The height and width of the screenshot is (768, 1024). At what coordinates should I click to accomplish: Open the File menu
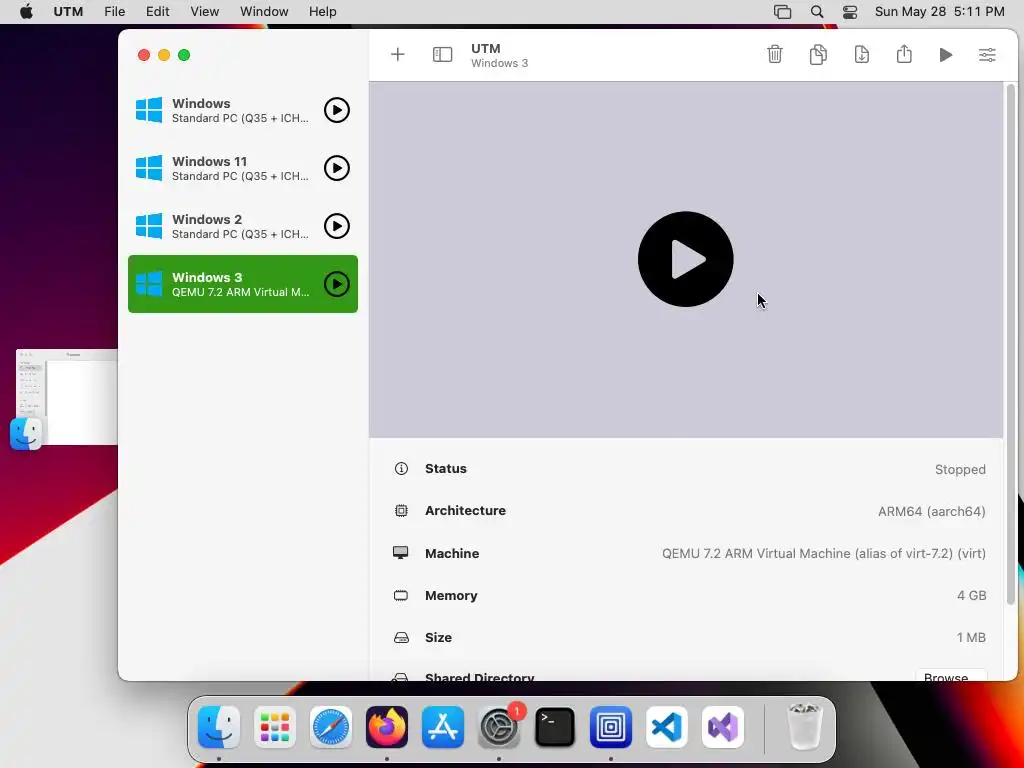pos(114,12)
